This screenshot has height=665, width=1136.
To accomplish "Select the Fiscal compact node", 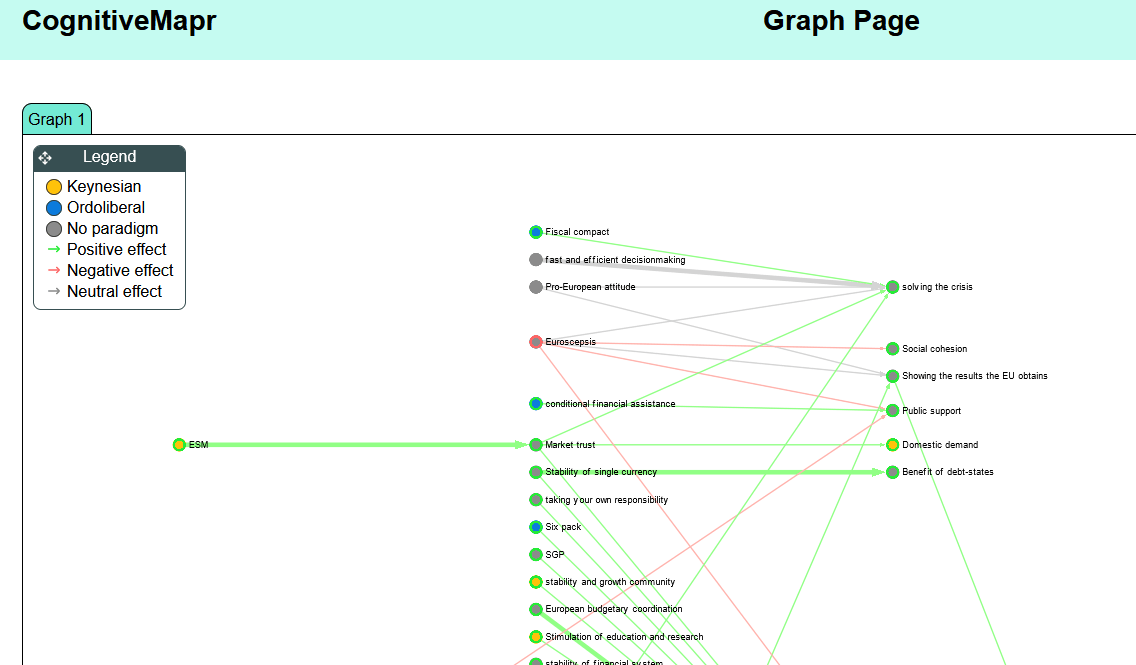I will (x=536, y=231).
